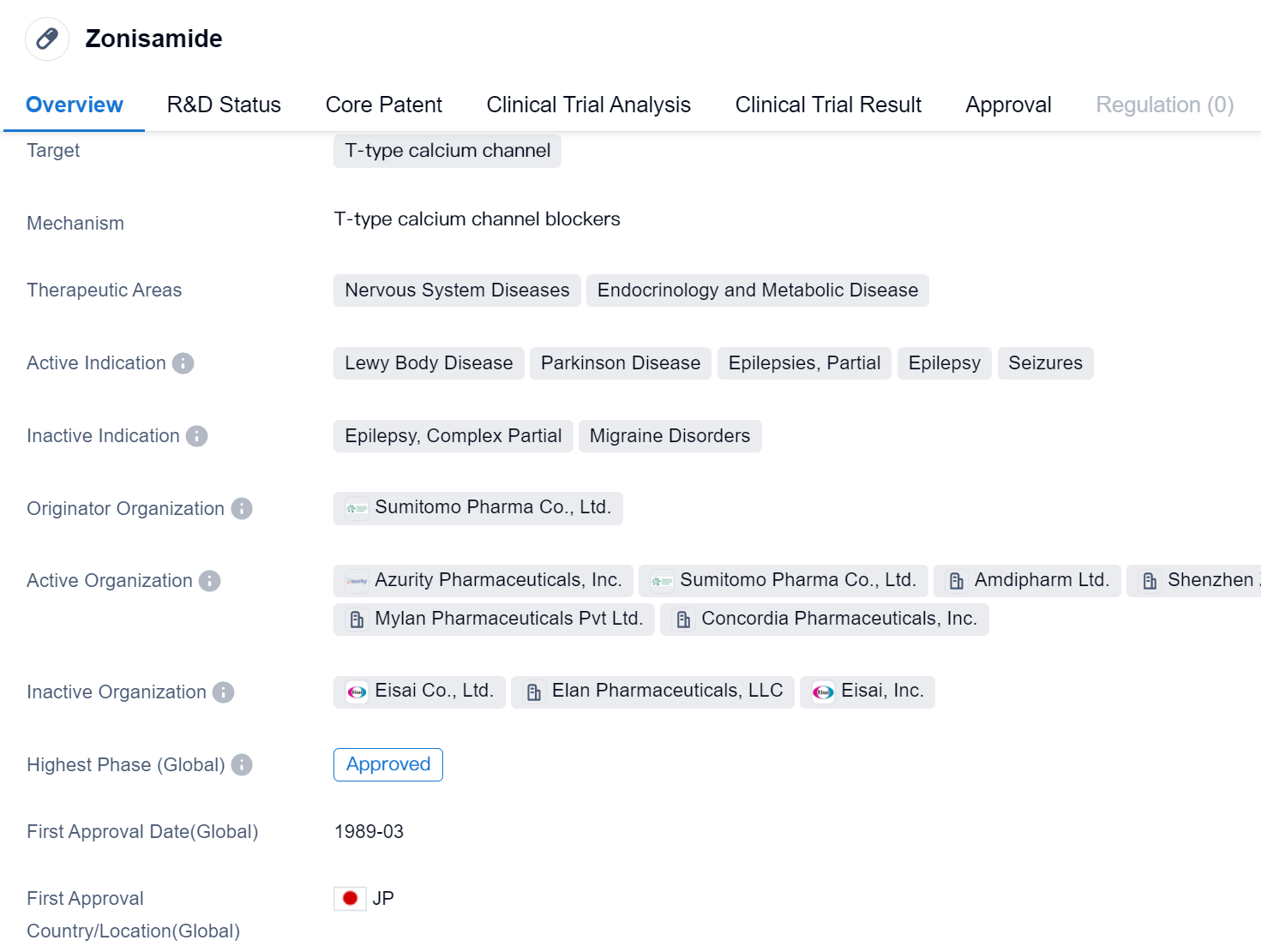Click info icon beside Inactive Organization

pos(224,692)
